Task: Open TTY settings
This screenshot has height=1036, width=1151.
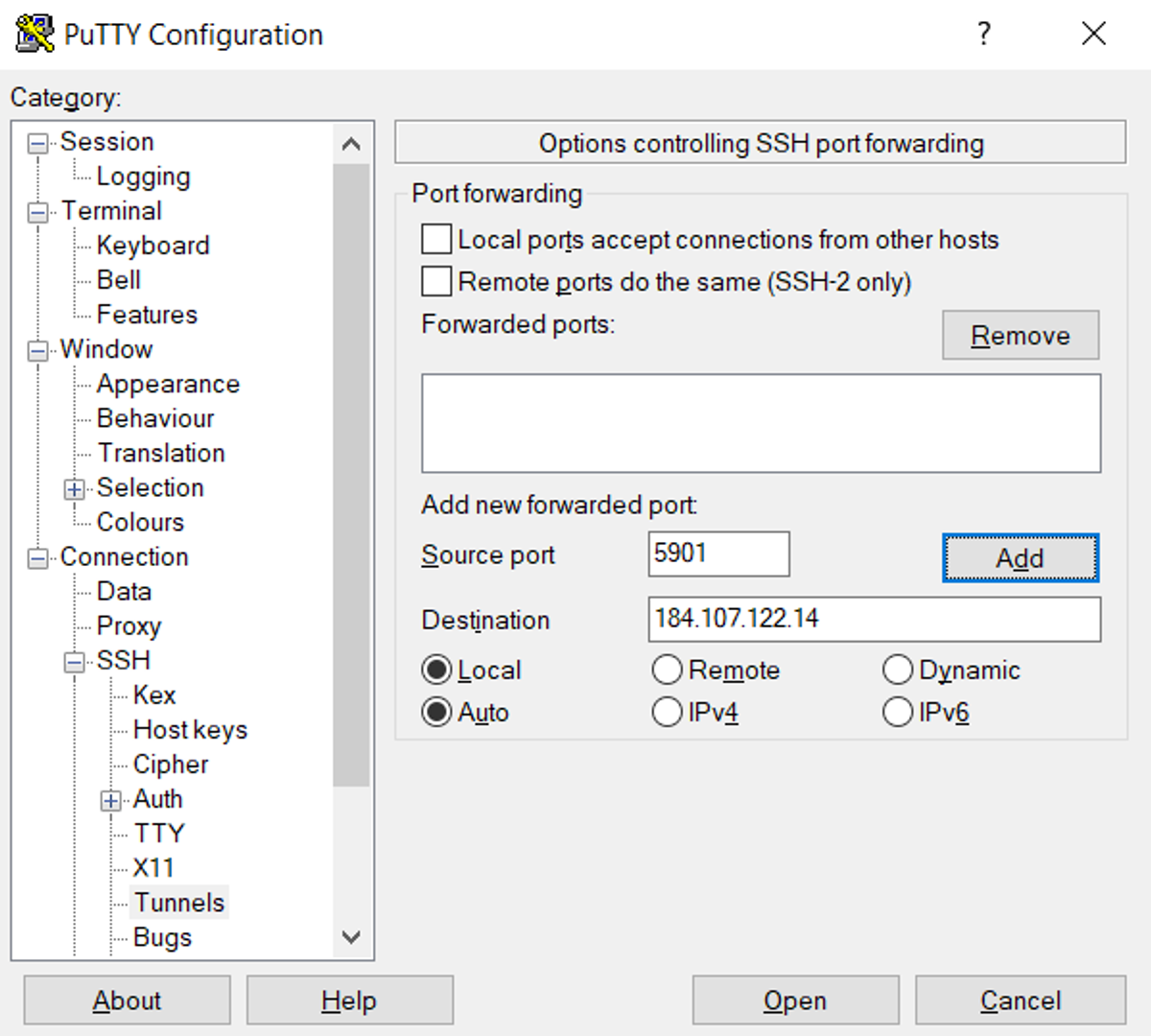Action: (x=158, y=833)
